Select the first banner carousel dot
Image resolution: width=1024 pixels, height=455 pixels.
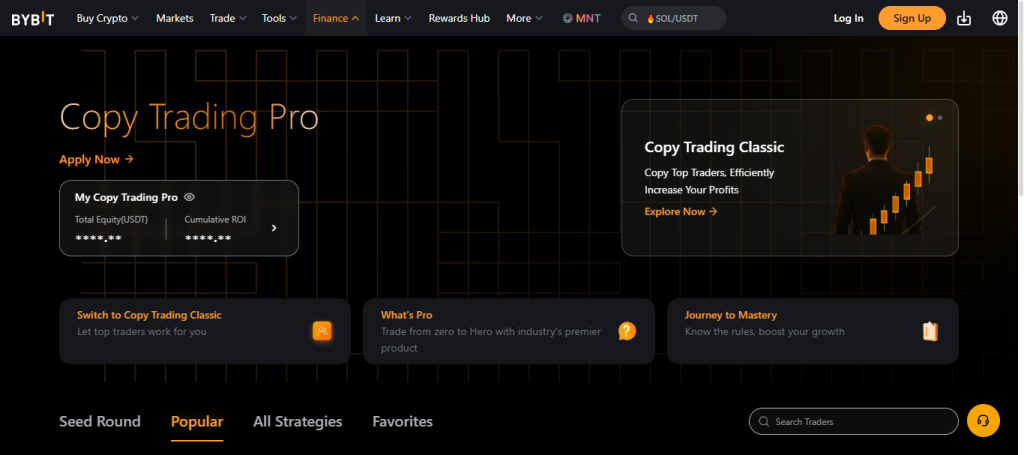pyautogui.click(x=929, y=118)
